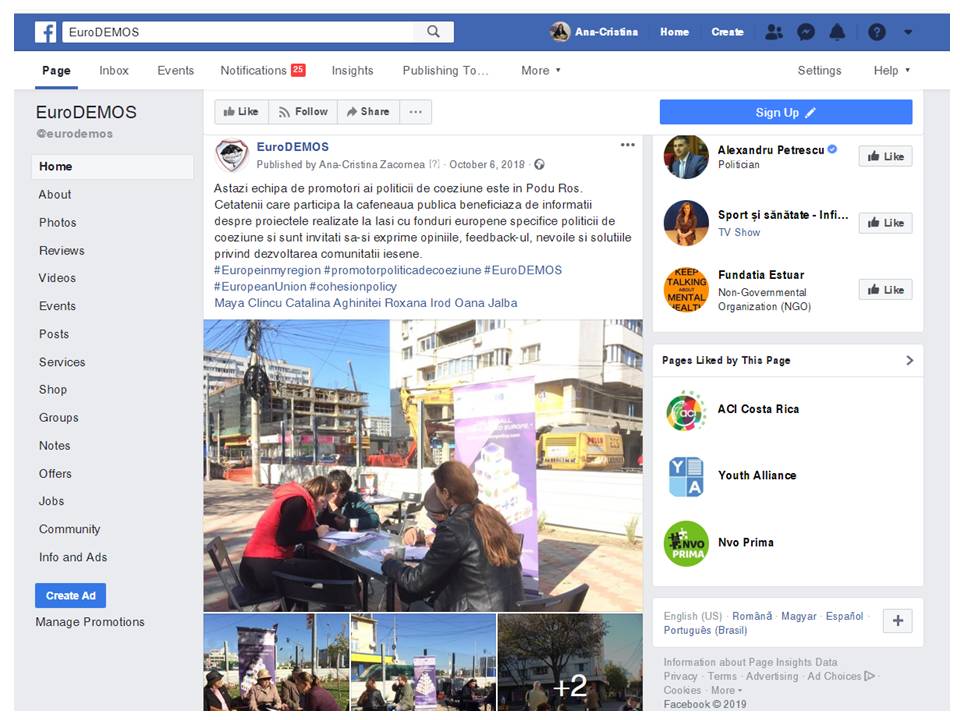
Task: Like the Fundatia Estuar page
Action: (885, 290)
